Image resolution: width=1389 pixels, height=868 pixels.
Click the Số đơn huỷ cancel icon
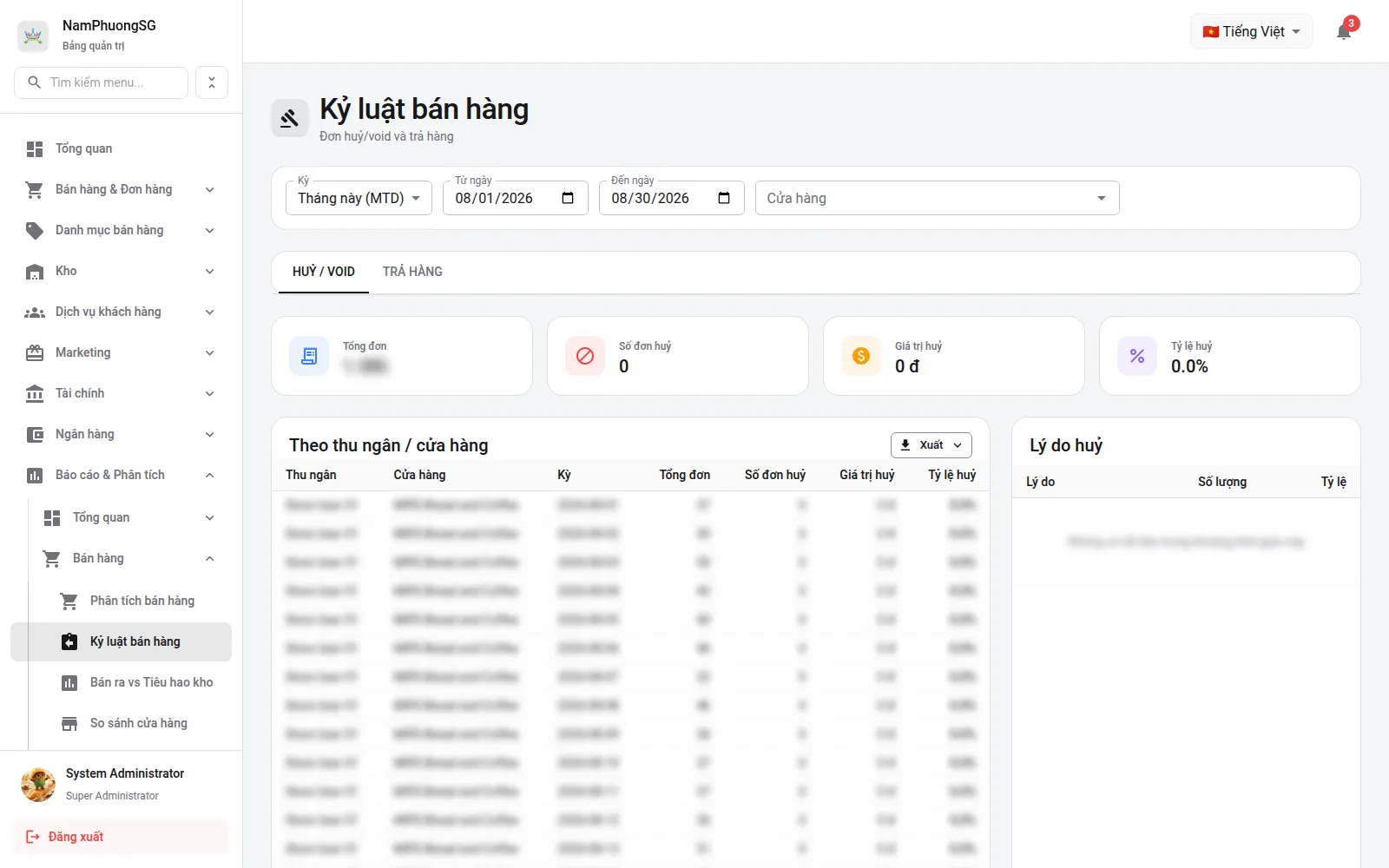(x=585, y=356)
